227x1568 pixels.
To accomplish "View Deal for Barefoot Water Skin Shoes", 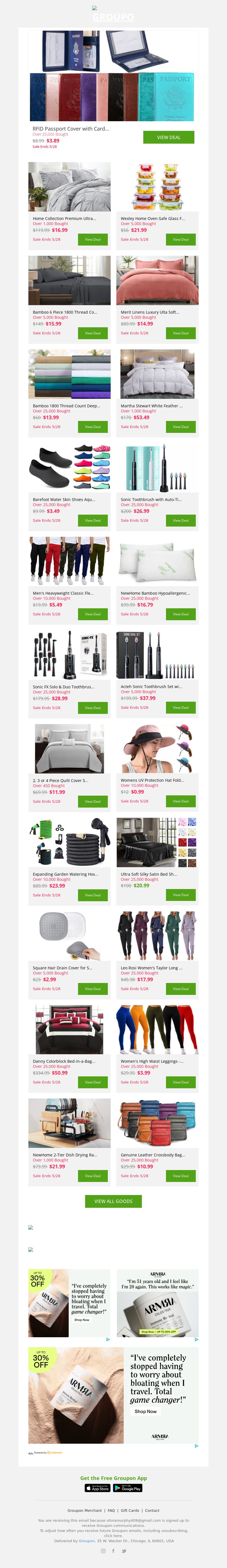I will pyautogui.click(x=93, y=520).
